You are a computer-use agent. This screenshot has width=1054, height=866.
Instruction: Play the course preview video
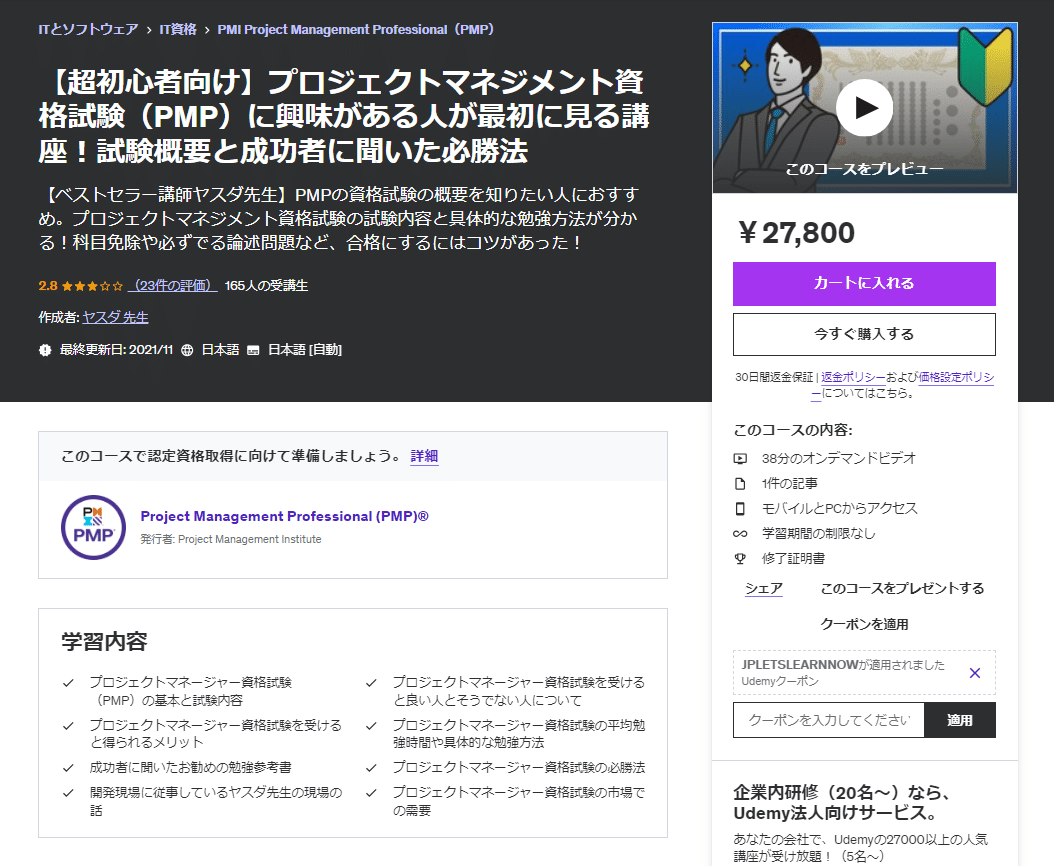pyautogui.click(x=862, y=107)
